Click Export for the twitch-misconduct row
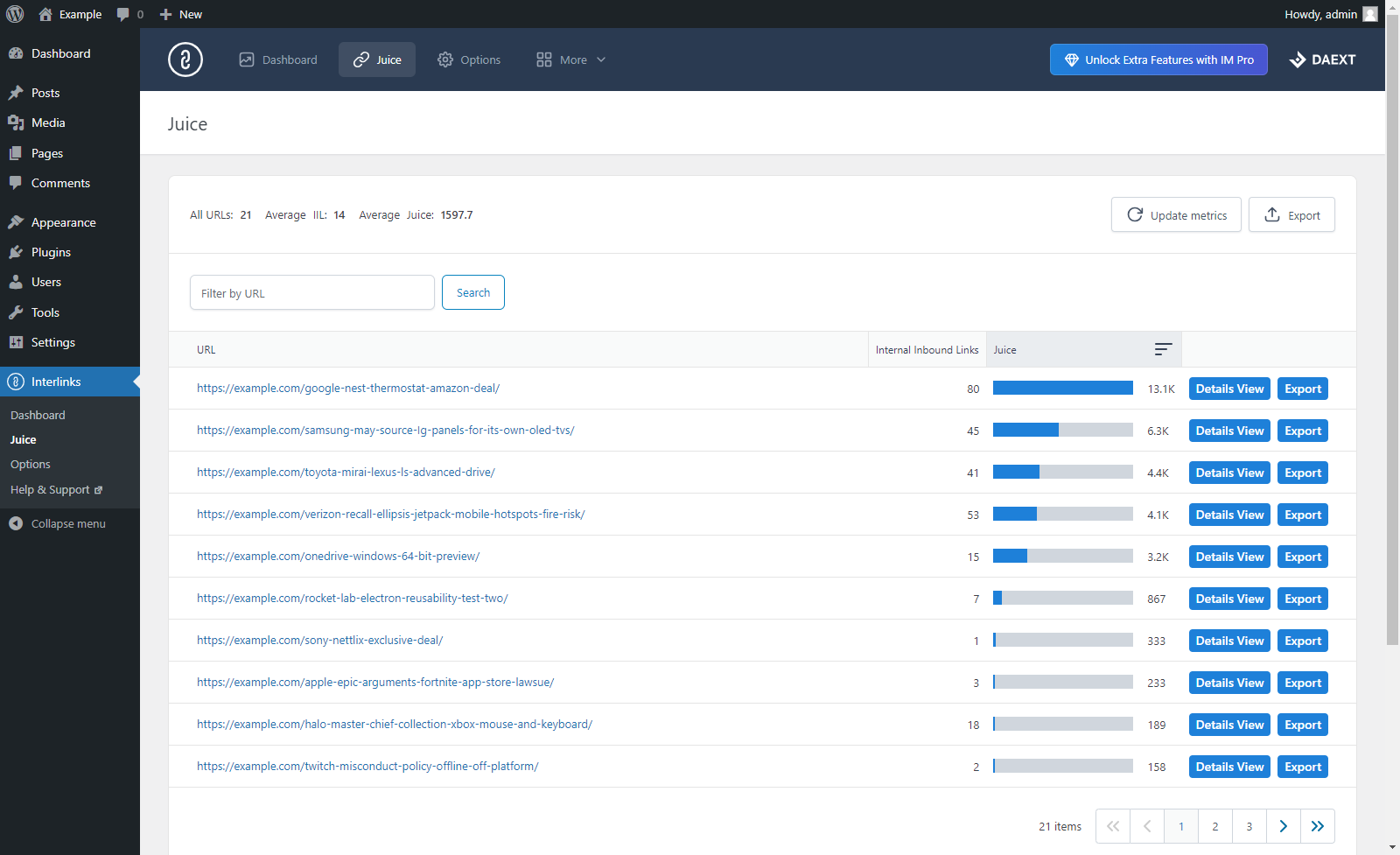 pos(1303,767)
